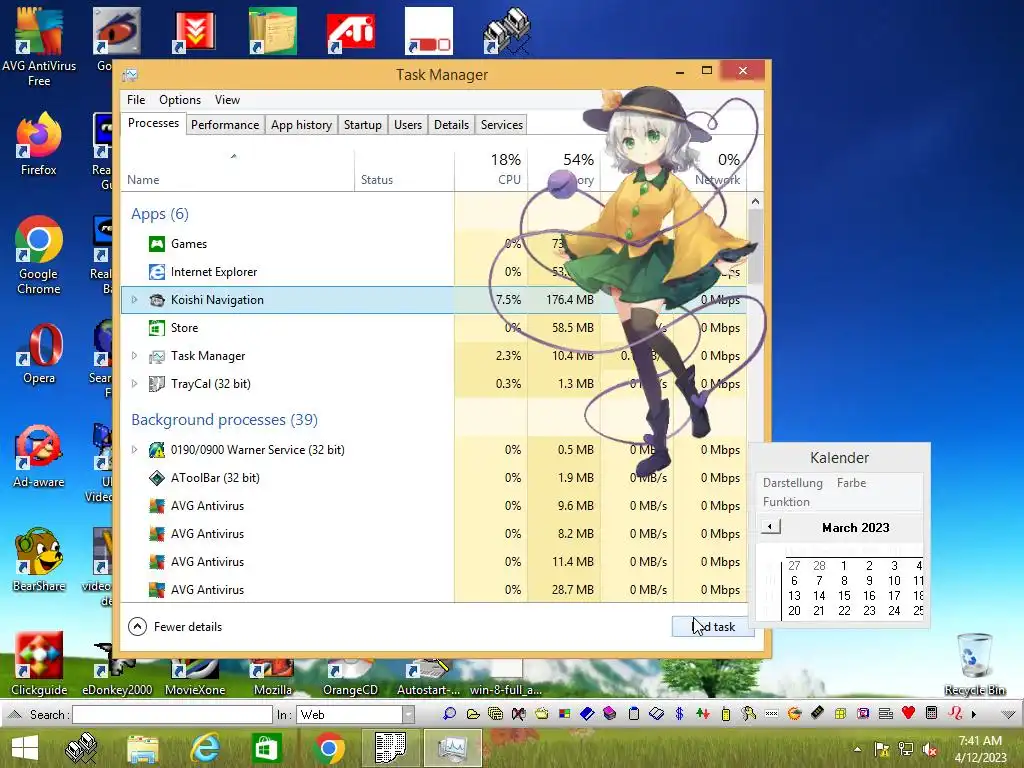Open the In: Web dropdown
This screenshot has height=768, width=1024.
coord(408,714)
